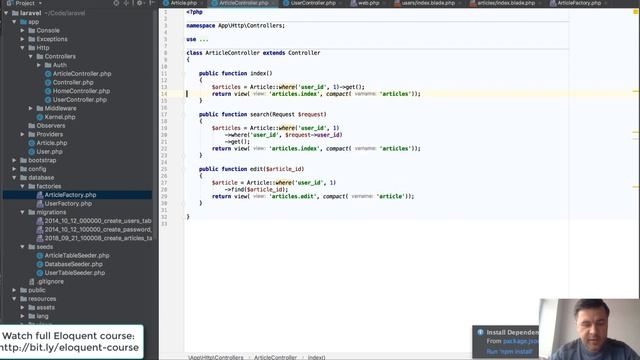Click 'Run npm install' link in notification
The image size is (640, 360).
click(509, 351)
